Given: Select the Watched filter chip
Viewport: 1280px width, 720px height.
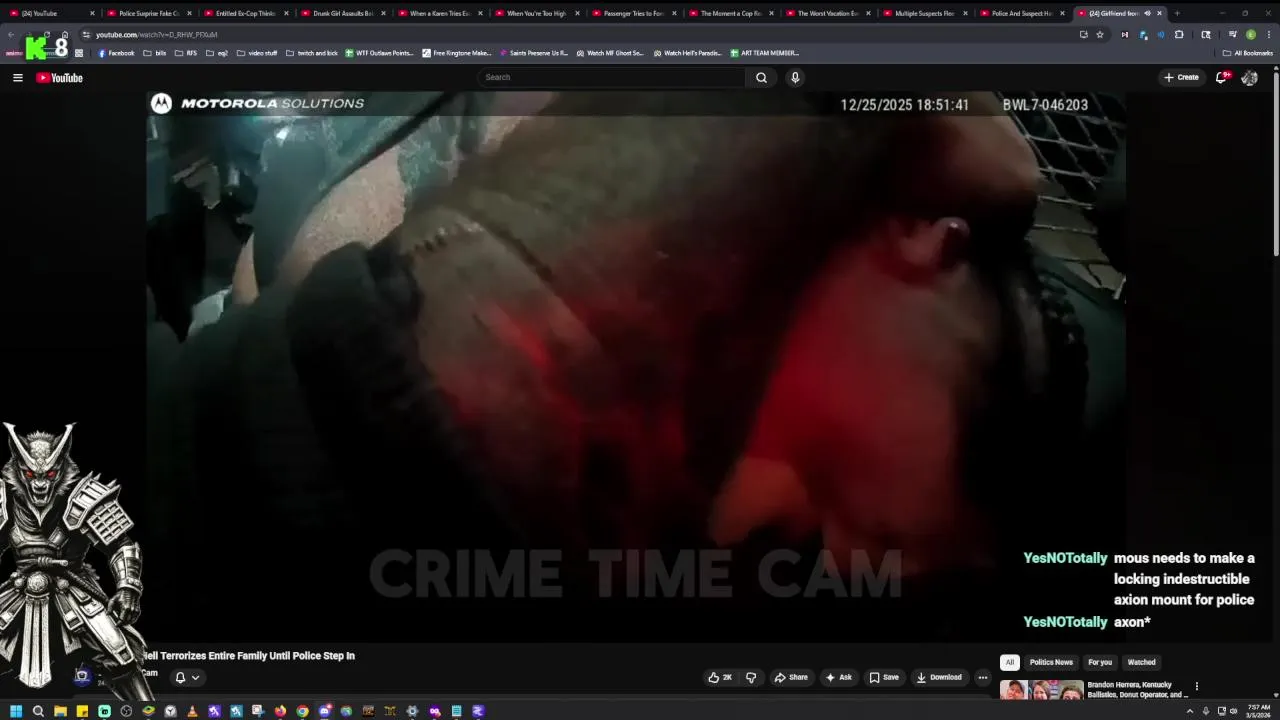Looking at the screenshot, I should 1141,662.
